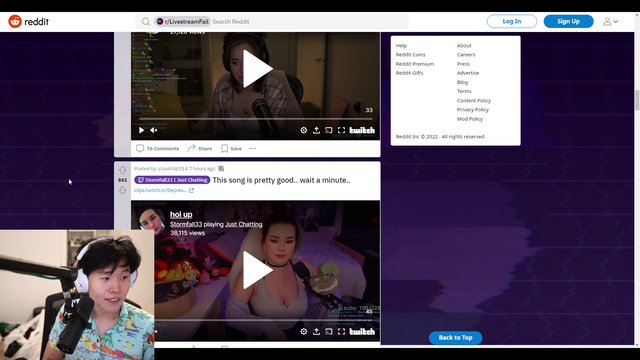
Task: Toggle theatre mode on top clip
Action: pos(329,130)
